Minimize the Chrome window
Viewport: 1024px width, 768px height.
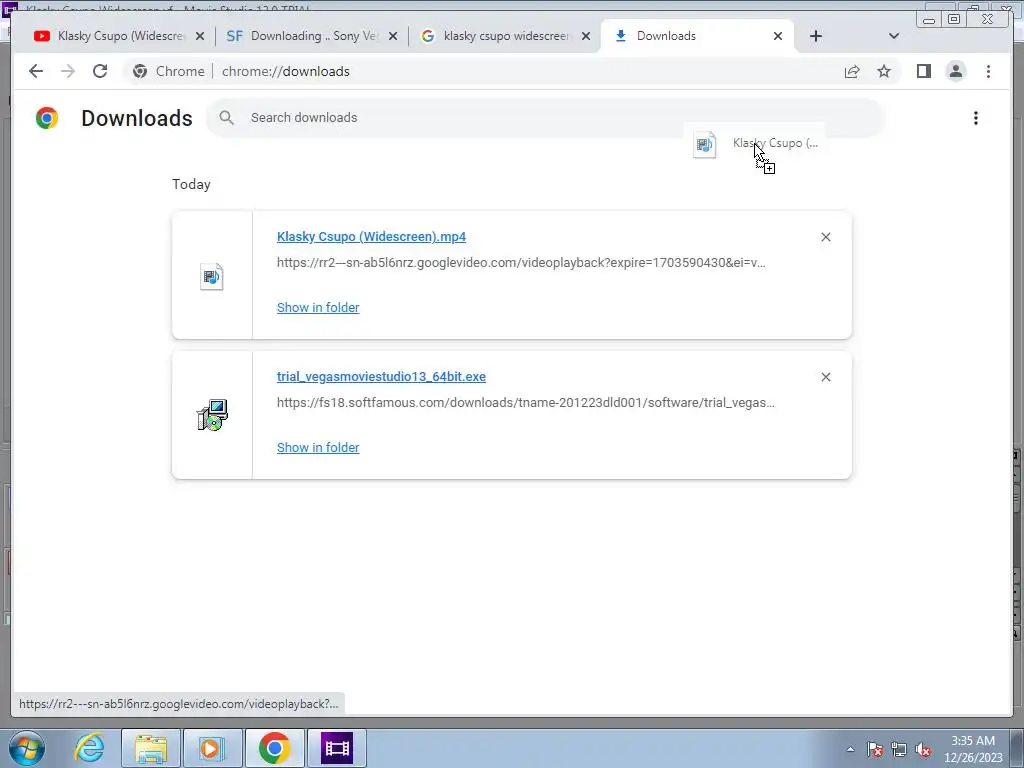(x=929, y=19)
